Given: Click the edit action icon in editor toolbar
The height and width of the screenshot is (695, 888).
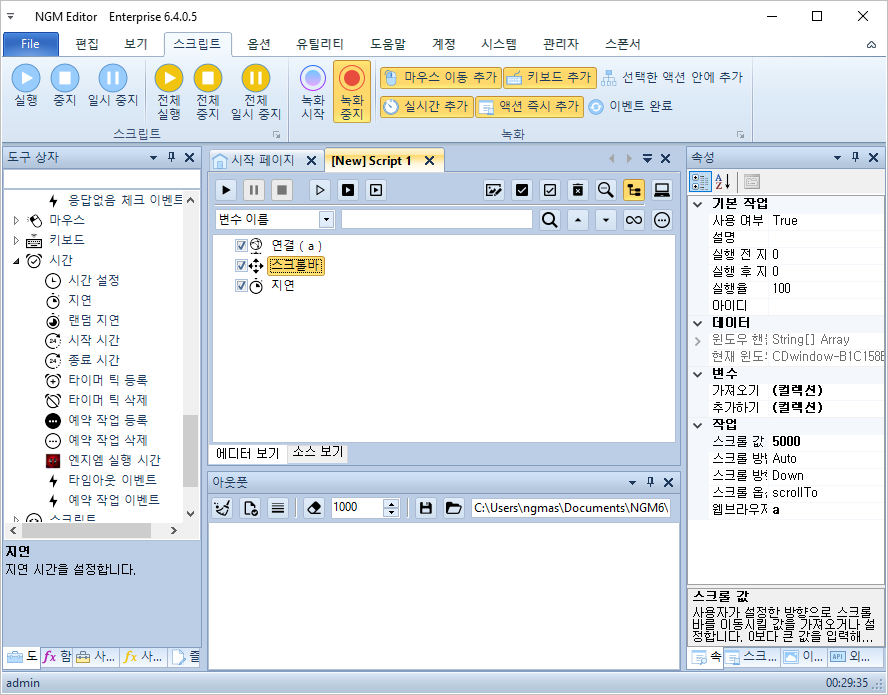Looking at the screenshot, I should coord(494,190).
